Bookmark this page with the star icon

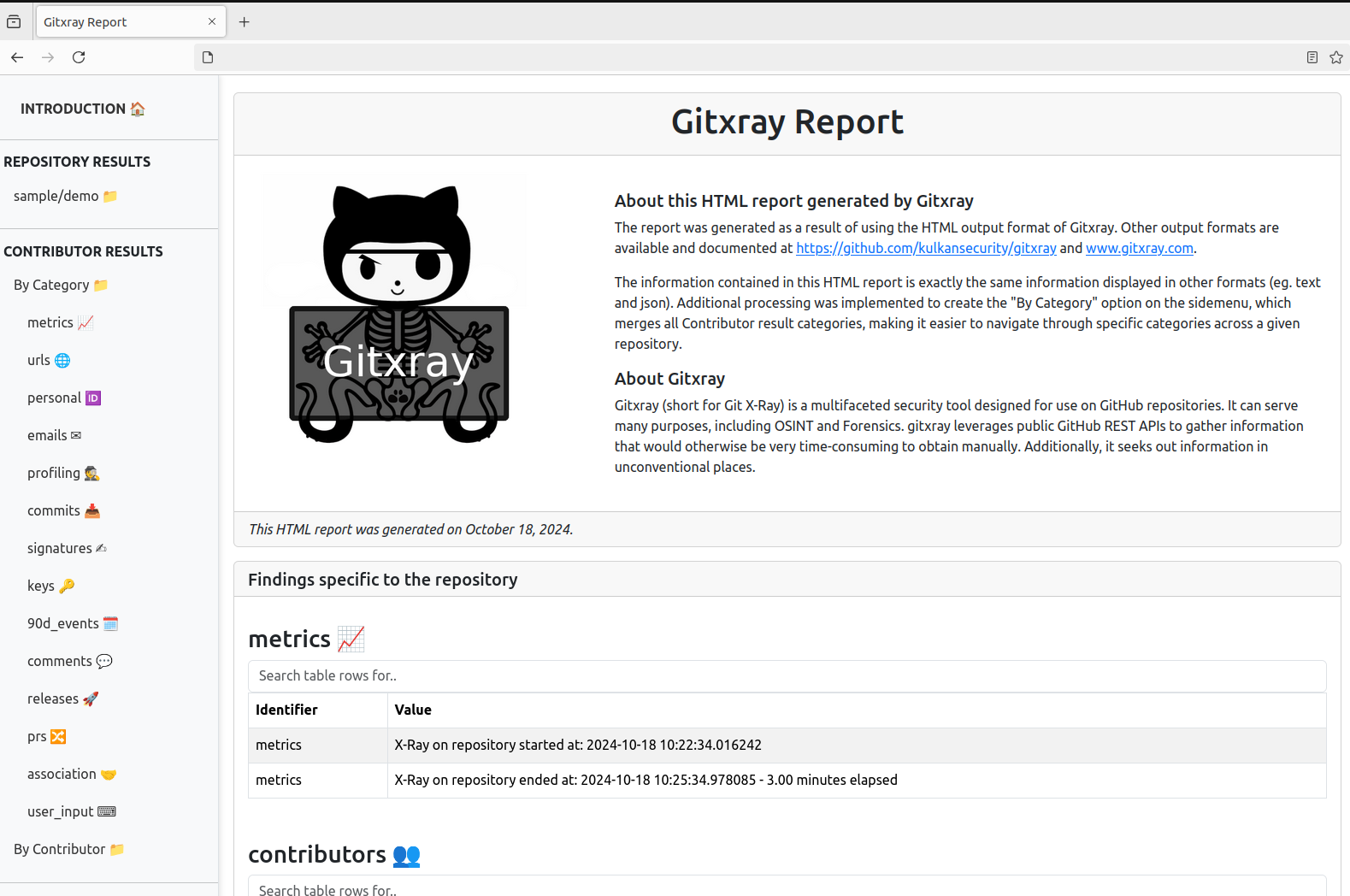click(1335, 57)
